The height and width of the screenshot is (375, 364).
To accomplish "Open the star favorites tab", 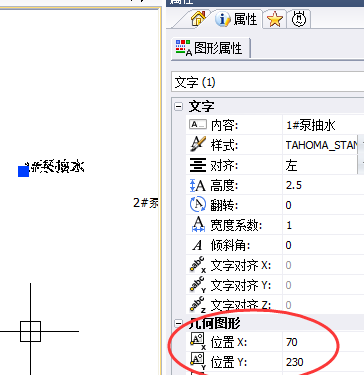I will [275, 20].
